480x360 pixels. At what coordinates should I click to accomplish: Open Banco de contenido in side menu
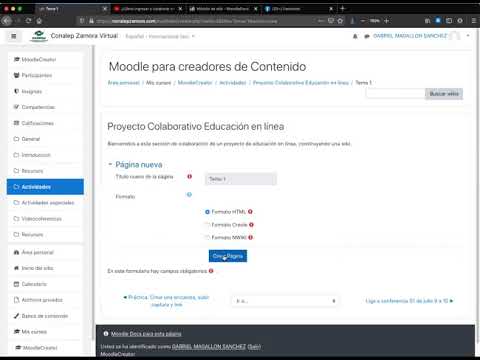(45, 316)
